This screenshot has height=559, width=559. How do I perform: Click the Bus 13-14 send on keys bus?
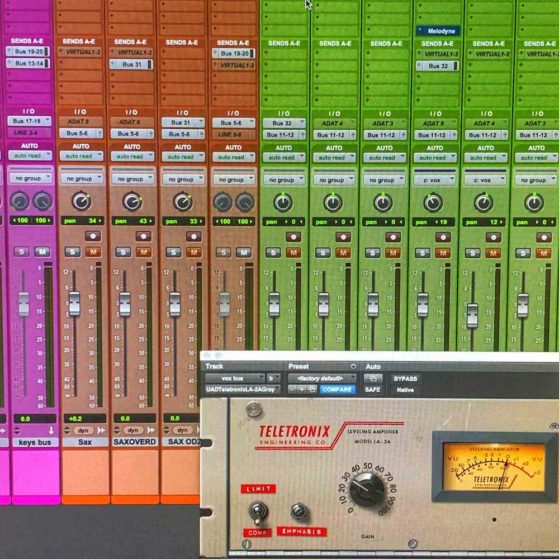click(x=28, y=63)
